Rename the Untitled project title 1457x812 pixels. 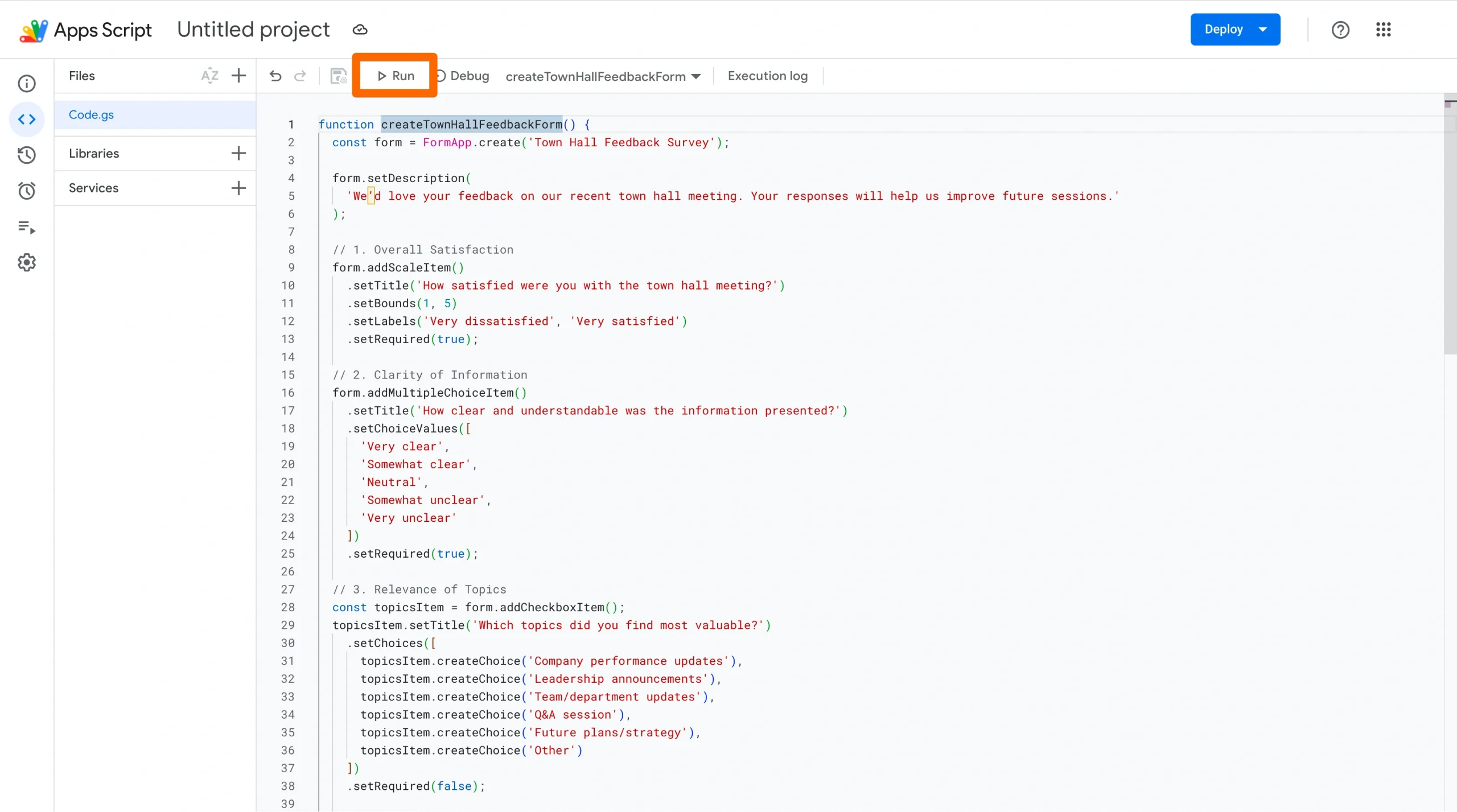tap(253, 29)
